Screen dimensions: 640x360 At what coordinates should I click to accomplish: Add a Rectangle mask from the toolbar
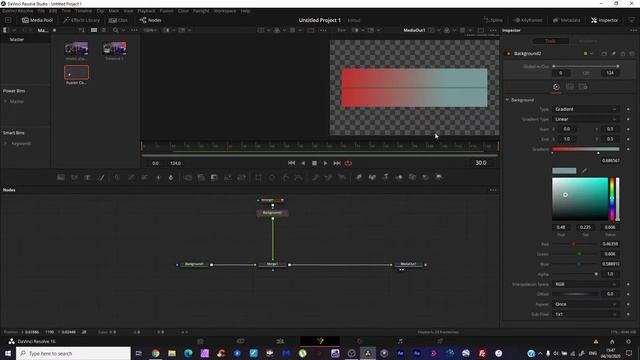[258, 177]
